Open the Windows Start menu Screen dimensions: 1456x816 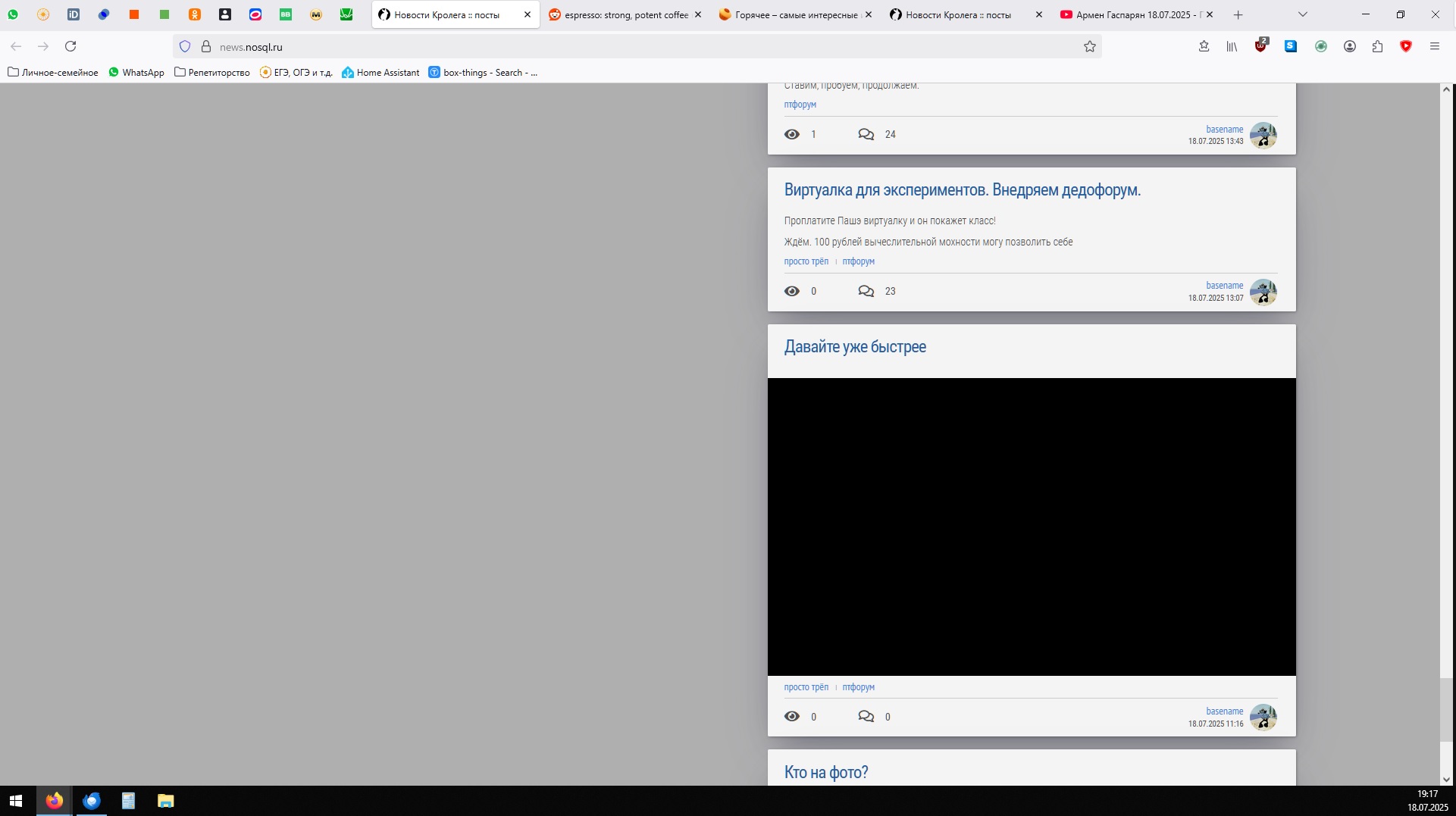click(x=16, y=800)
